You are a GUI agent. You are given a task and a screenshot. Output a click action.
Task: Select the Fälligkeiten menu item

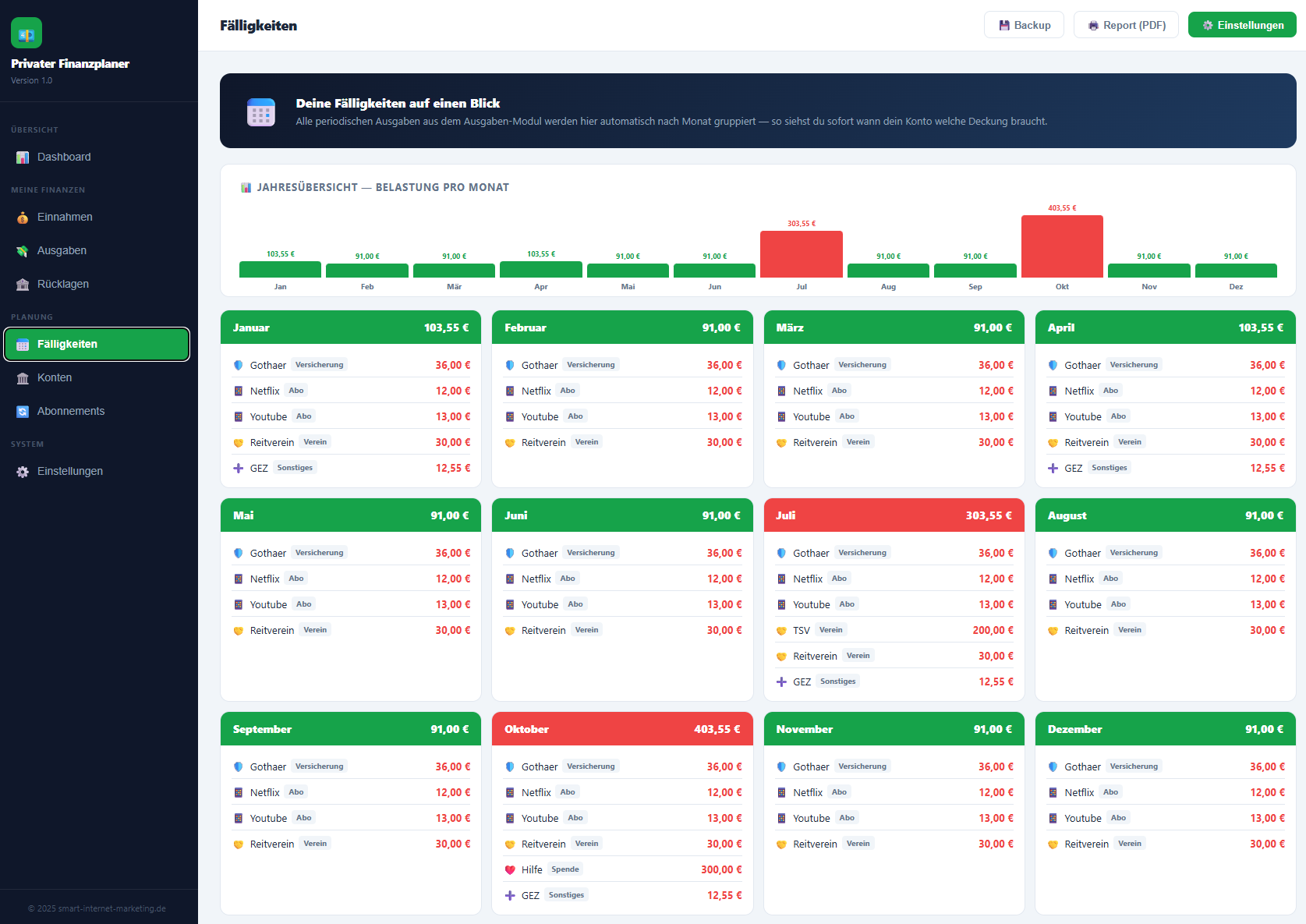point(97,344)
